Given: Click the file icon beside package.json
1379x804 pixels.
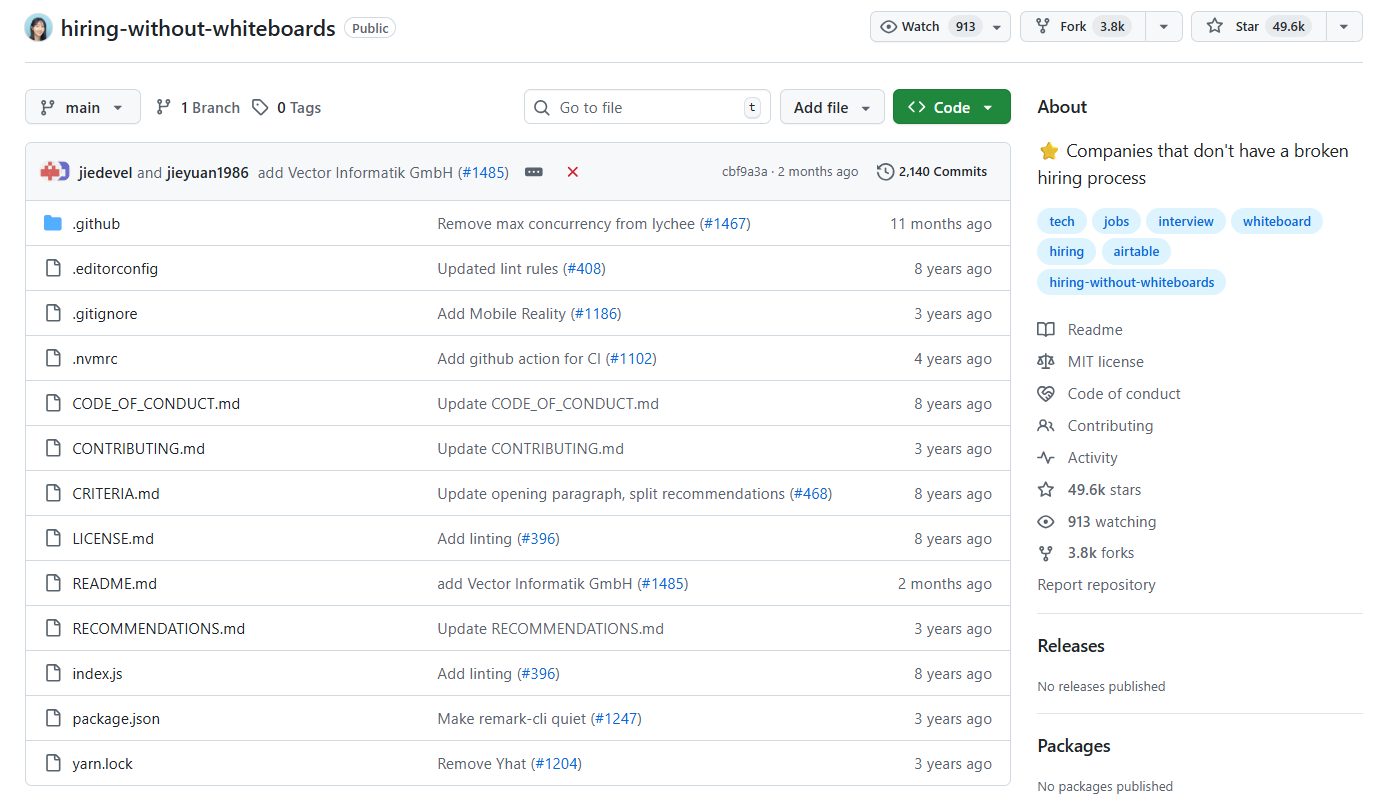Looking at the screenshot, I should coord(53,718).
